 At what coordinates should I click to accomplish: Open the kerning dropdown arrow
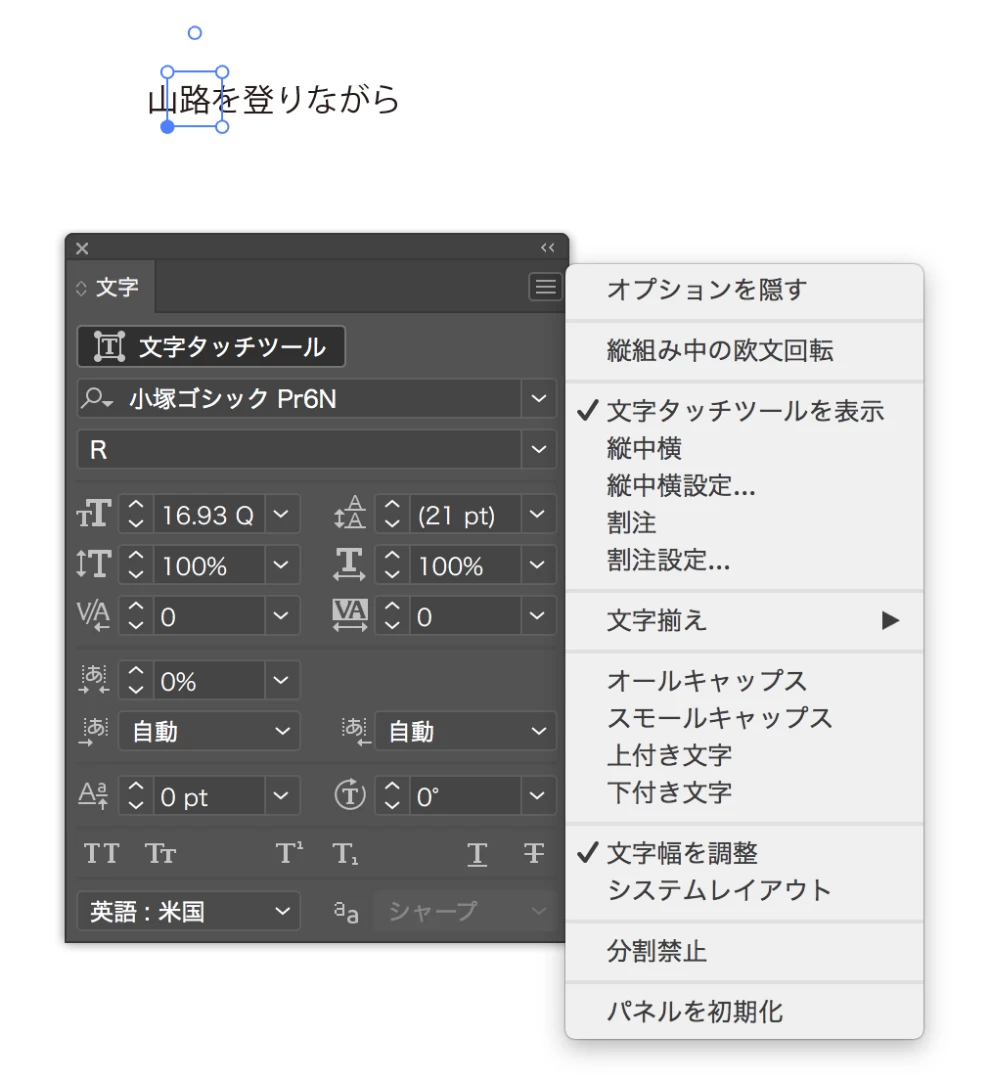click(x=281, y=616)
